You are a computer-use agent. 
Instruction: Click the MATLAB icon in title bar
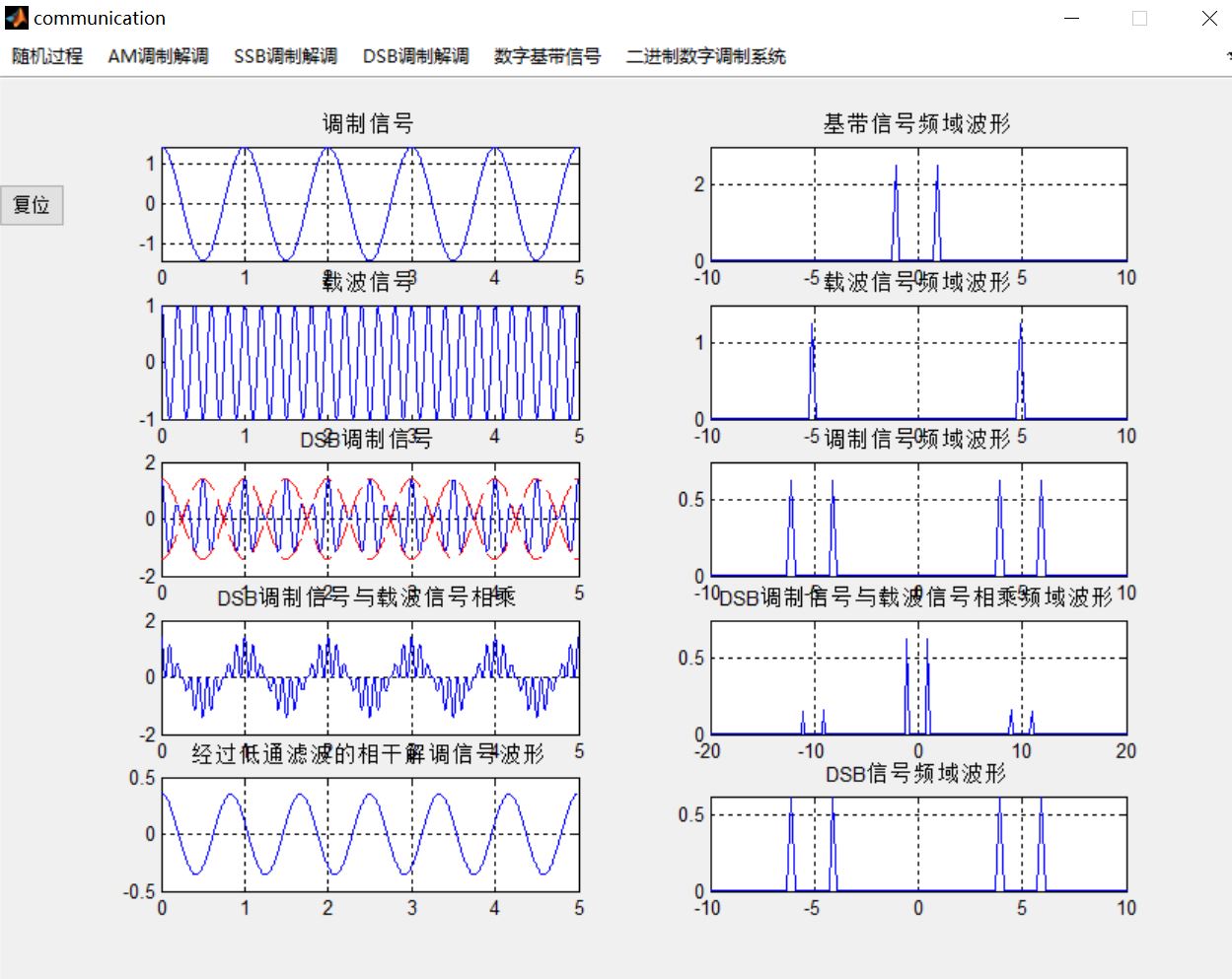[x=17, y=18]
